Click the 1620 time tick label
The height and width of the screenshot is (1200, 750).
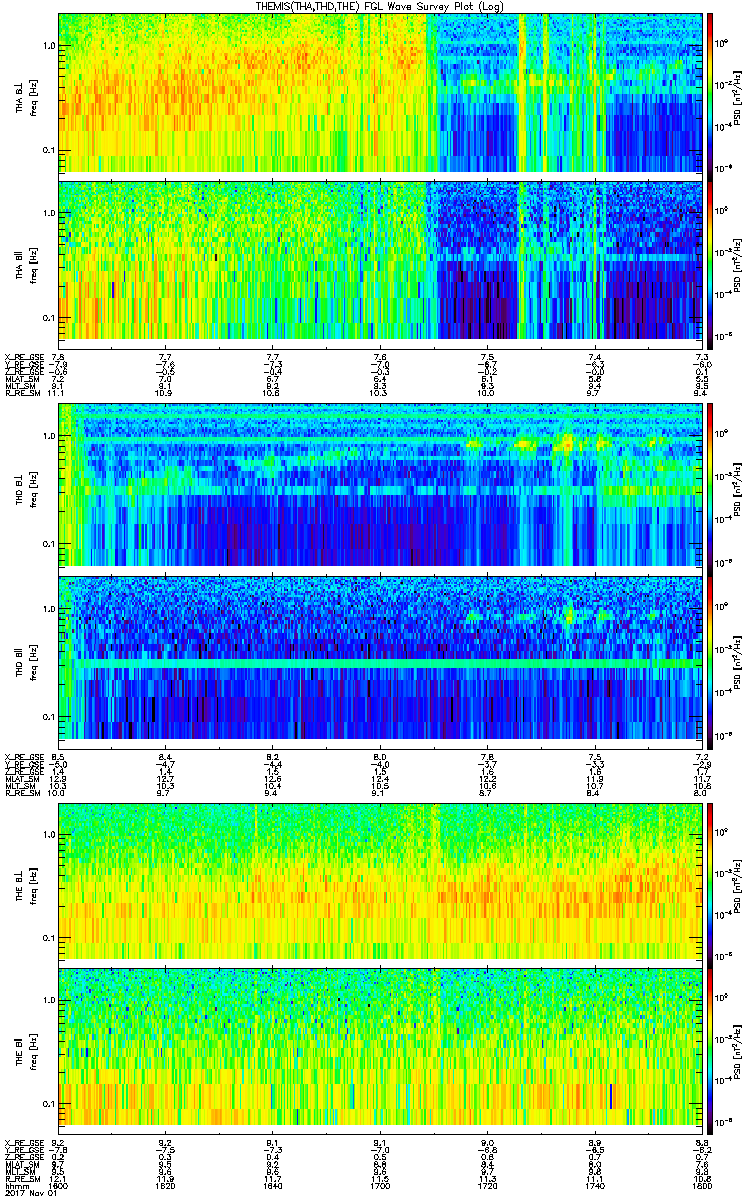(165, 1186)
